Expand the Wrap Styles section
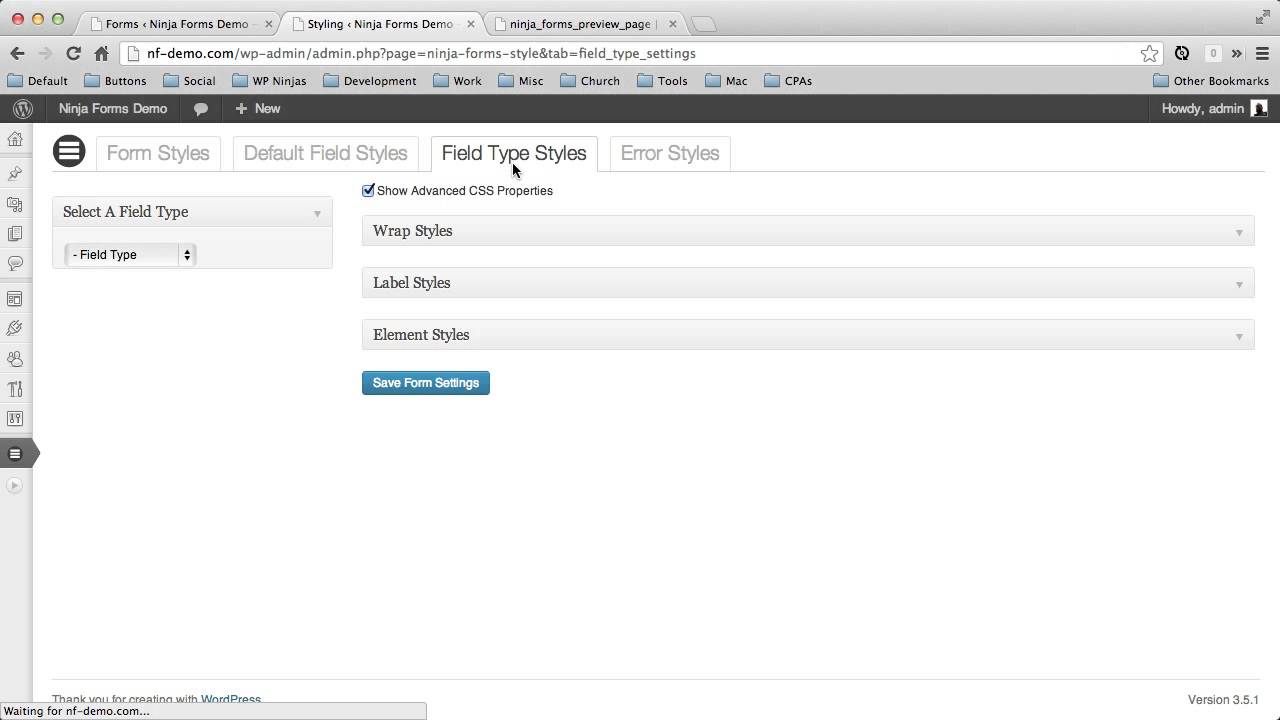1280x720 pixels. [x=808, y=231]
